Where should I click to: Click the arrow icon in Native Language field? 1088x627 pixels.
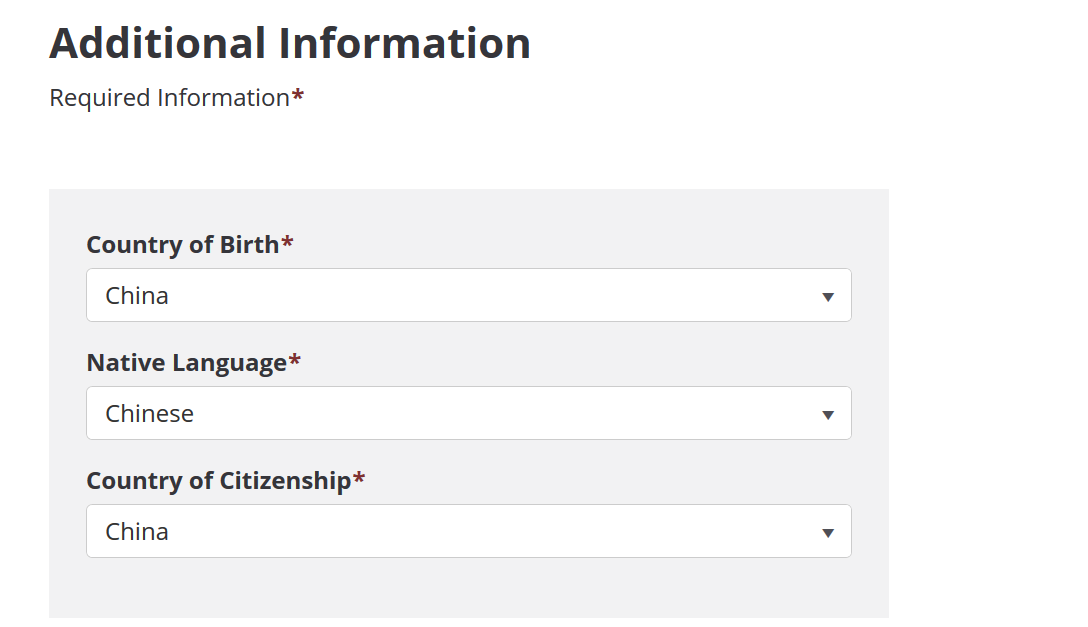click(827, 415)
